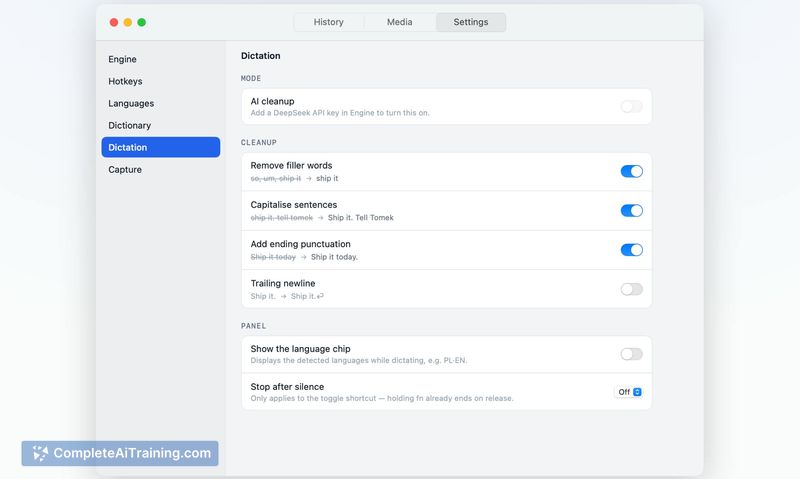The width and height of the screenshot is (800, 479).
Task: Enable Show the language chip toggle
Action: click(632, 354)
